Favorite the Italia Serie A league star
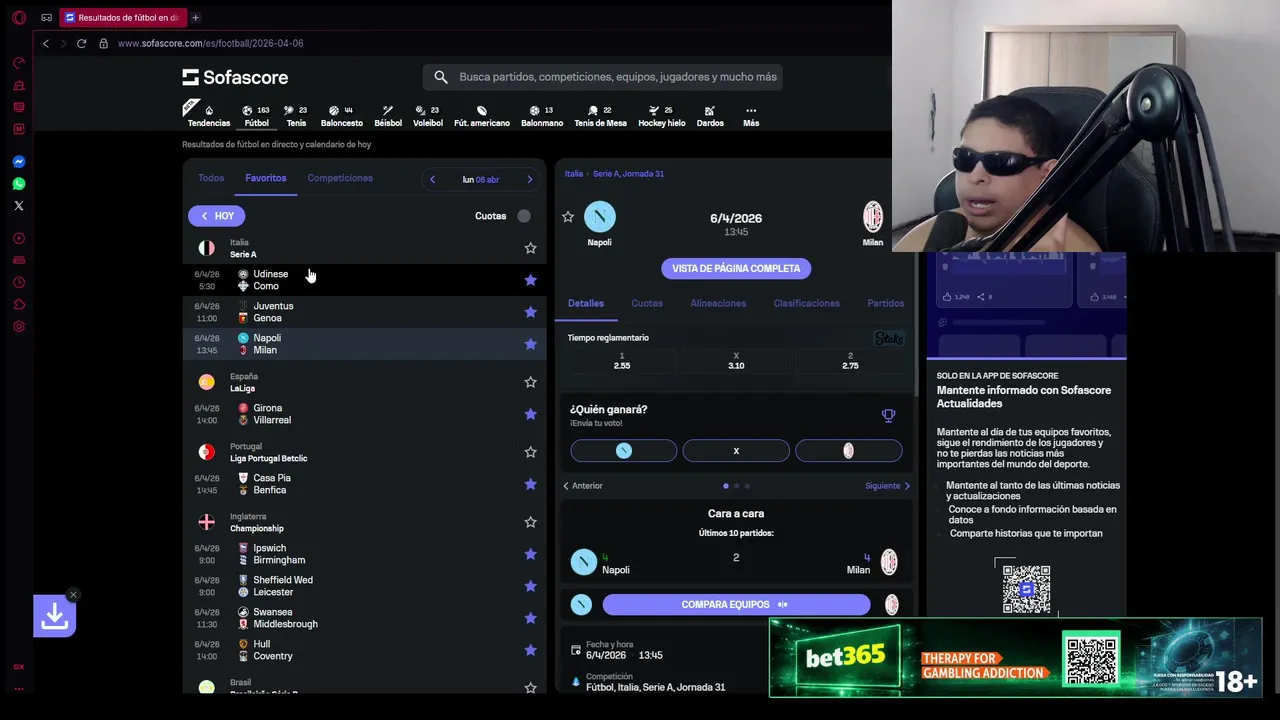1280x720 pixels. click(530, 248)
